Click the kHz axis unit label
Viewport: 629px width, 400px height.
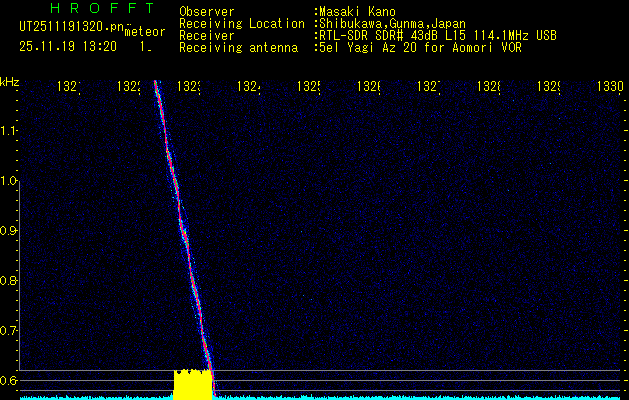(10, 81)
